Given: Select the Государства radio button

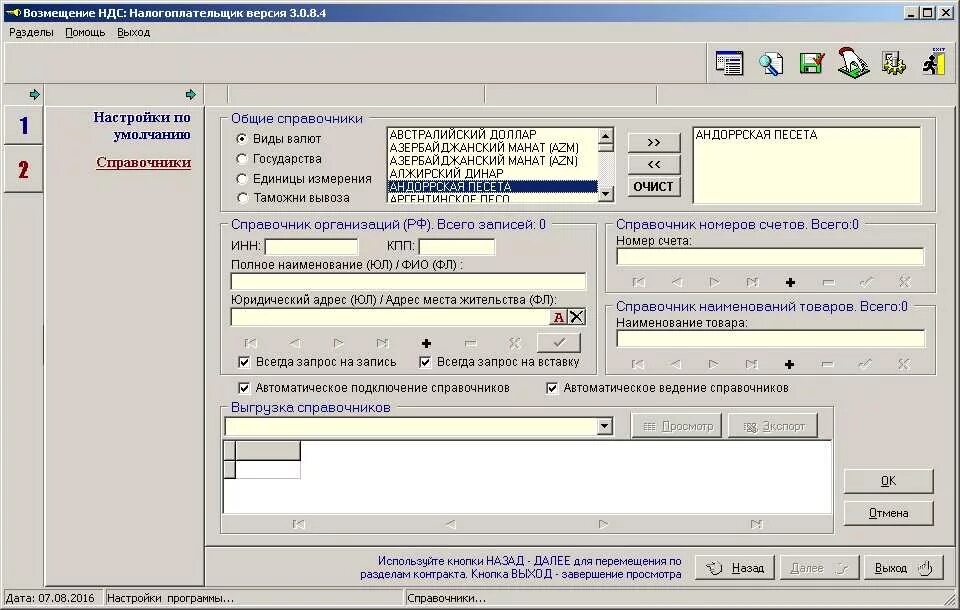Looking at the screenshot, I should click(x=242, y=159).
